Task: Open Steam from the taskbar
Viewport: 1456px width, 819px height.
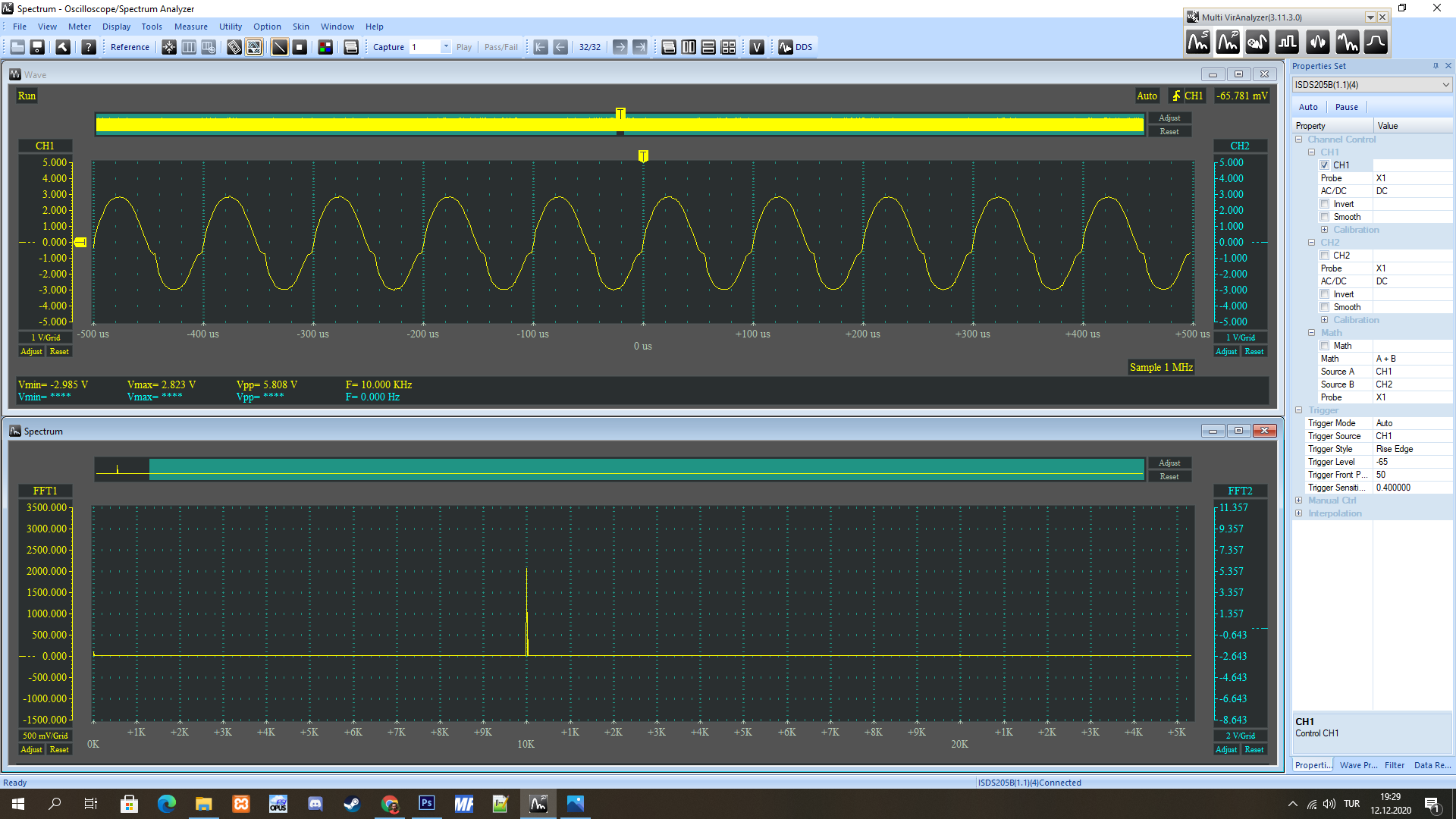Action: [x=353, y=803]
